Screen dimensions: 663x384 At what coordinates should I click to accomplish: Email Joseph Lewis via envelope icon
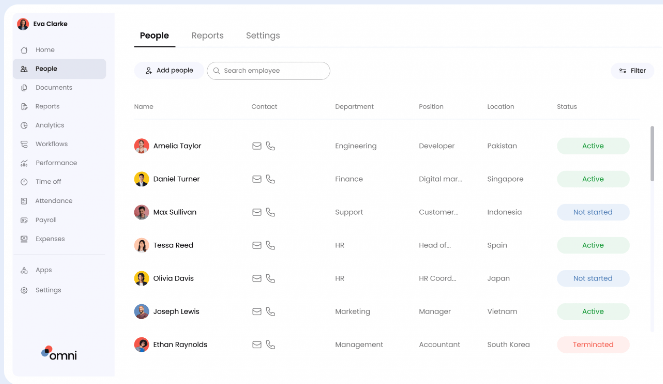[x=257, y=312]
